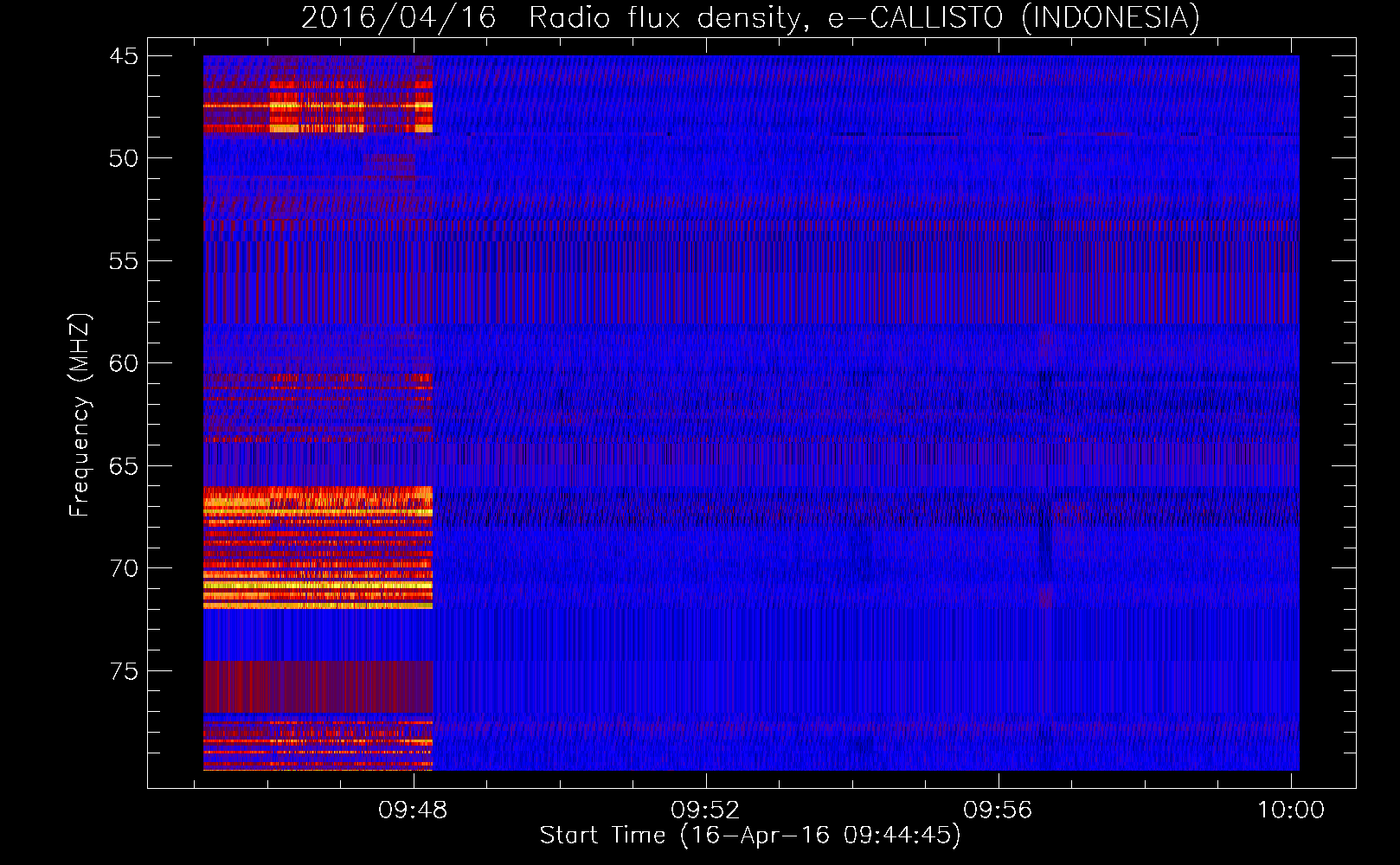Click the 'Frequency (MHZ)' axis label

[x=80, y=415]
